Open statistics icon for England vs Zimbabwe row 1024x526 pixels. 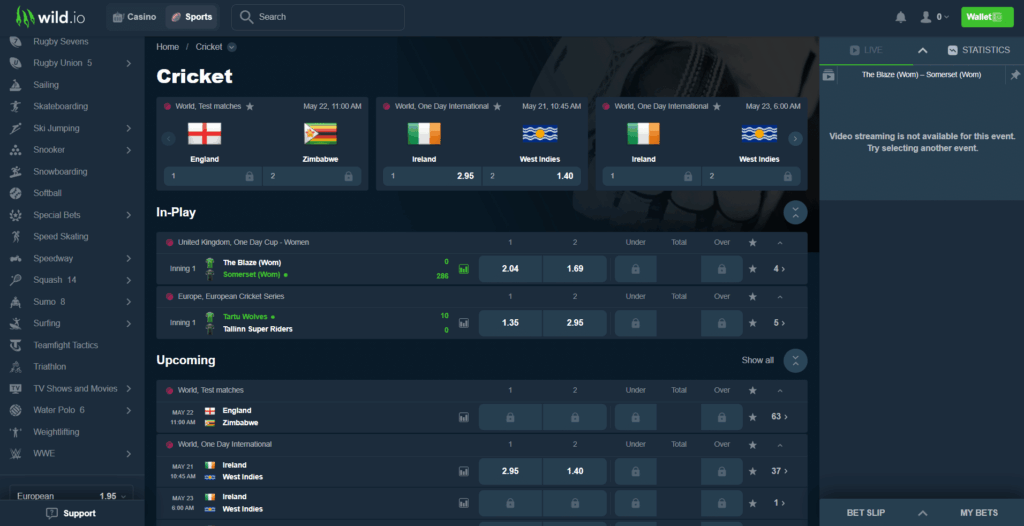click(x=464, y=417)
